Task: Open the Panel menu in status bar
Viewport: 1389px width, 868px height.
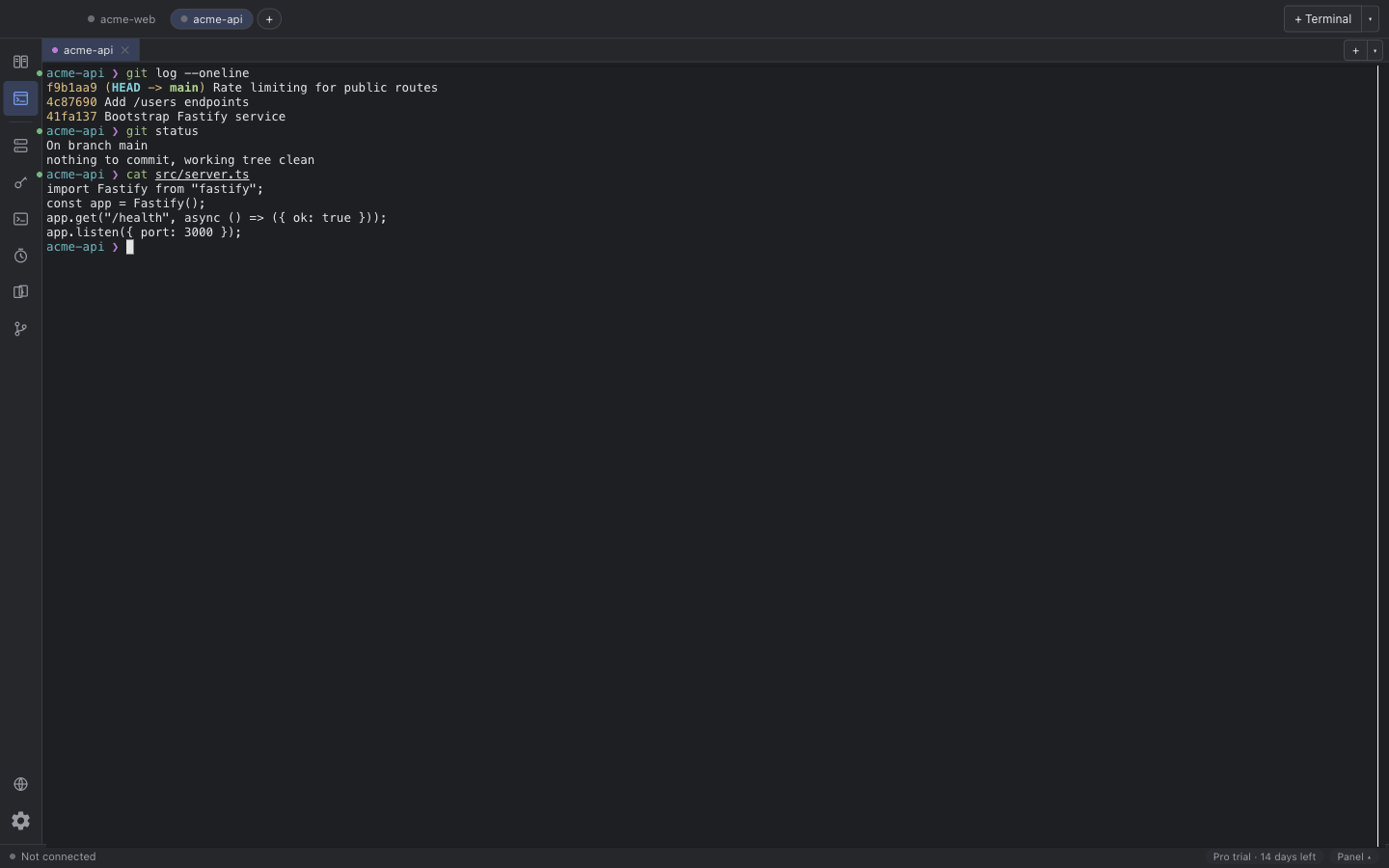Action: tap(1353, 856)
